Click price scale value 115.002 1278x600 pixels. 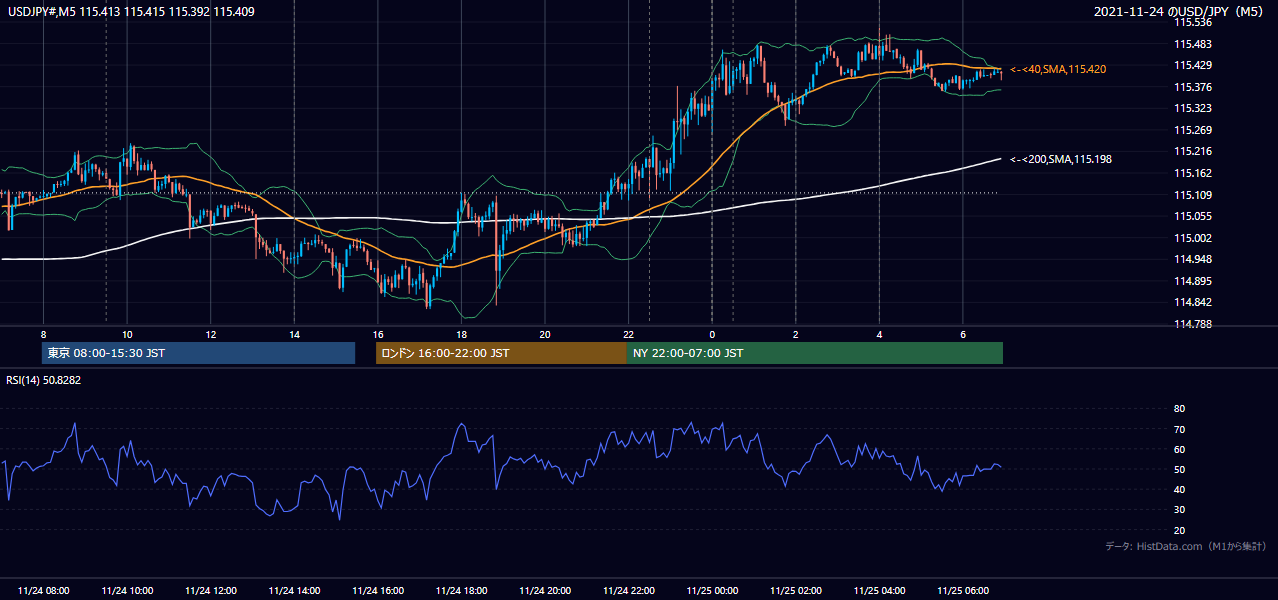click(x=1192, y=238)
